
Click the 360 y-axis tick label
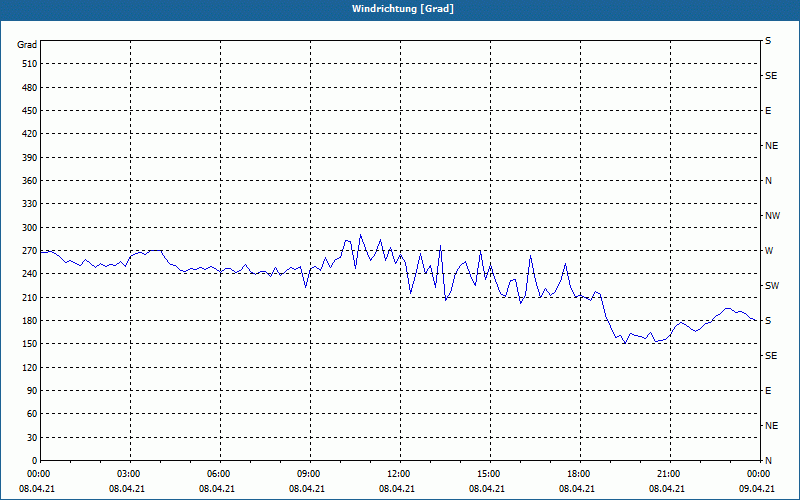point(30,181)
